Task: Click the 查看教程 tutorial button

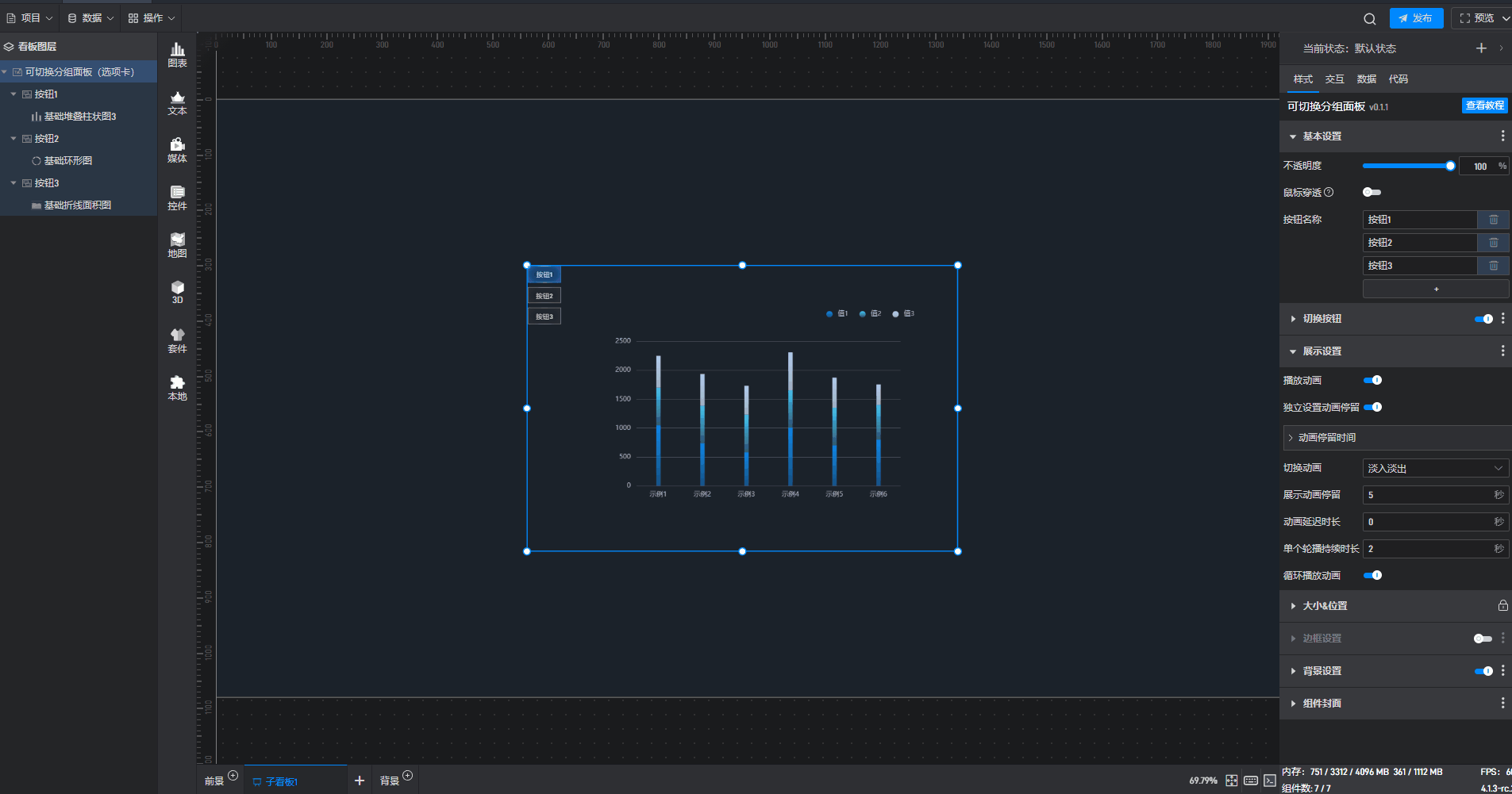Action: point(1484,106)
